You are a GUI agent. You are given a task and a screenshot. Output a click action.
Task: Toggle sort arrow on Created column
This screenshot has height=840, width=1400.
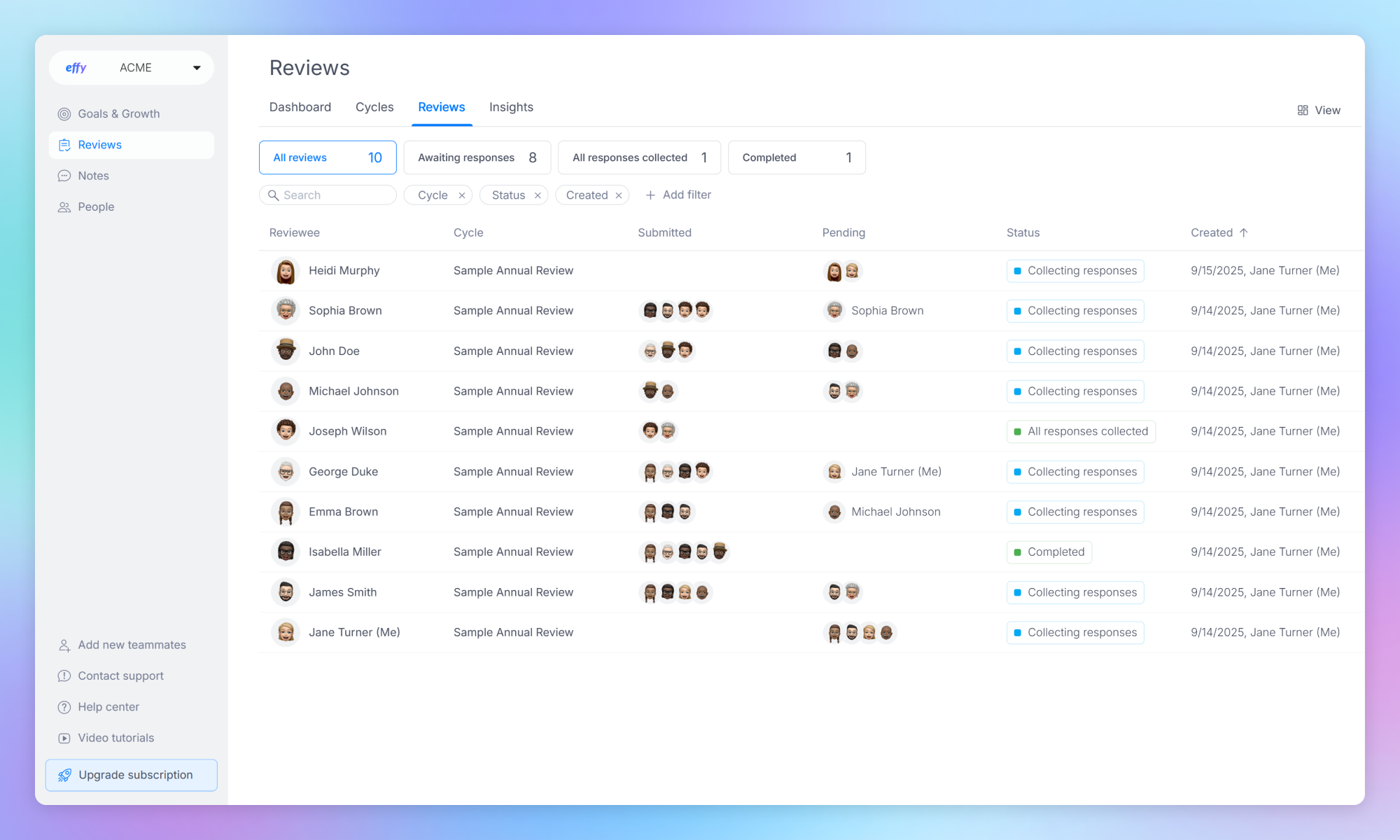pos(1244,233)
